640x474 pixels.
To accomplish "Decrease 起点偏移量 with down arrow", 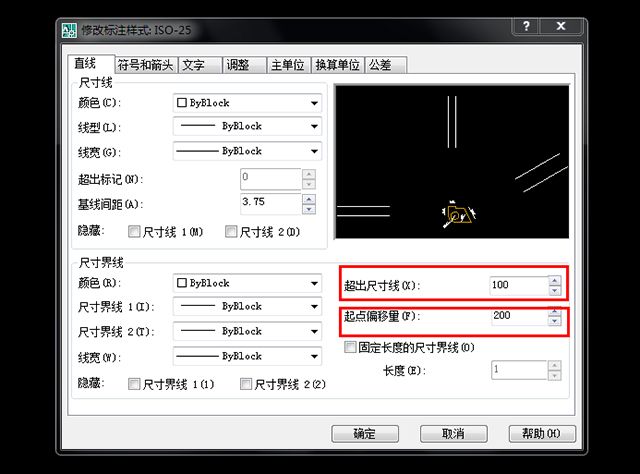I will click(555, 321).
